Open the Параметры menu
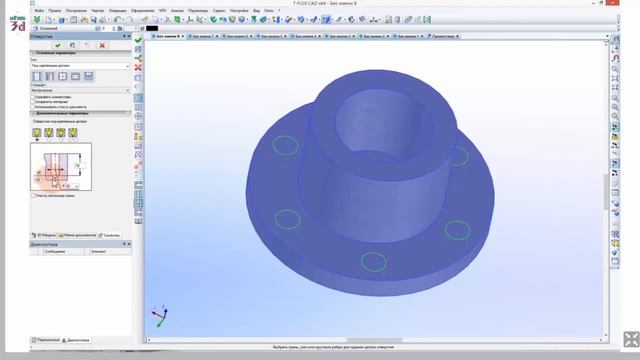The width and height of the screenshot is (640, 360). pos(198,11)
